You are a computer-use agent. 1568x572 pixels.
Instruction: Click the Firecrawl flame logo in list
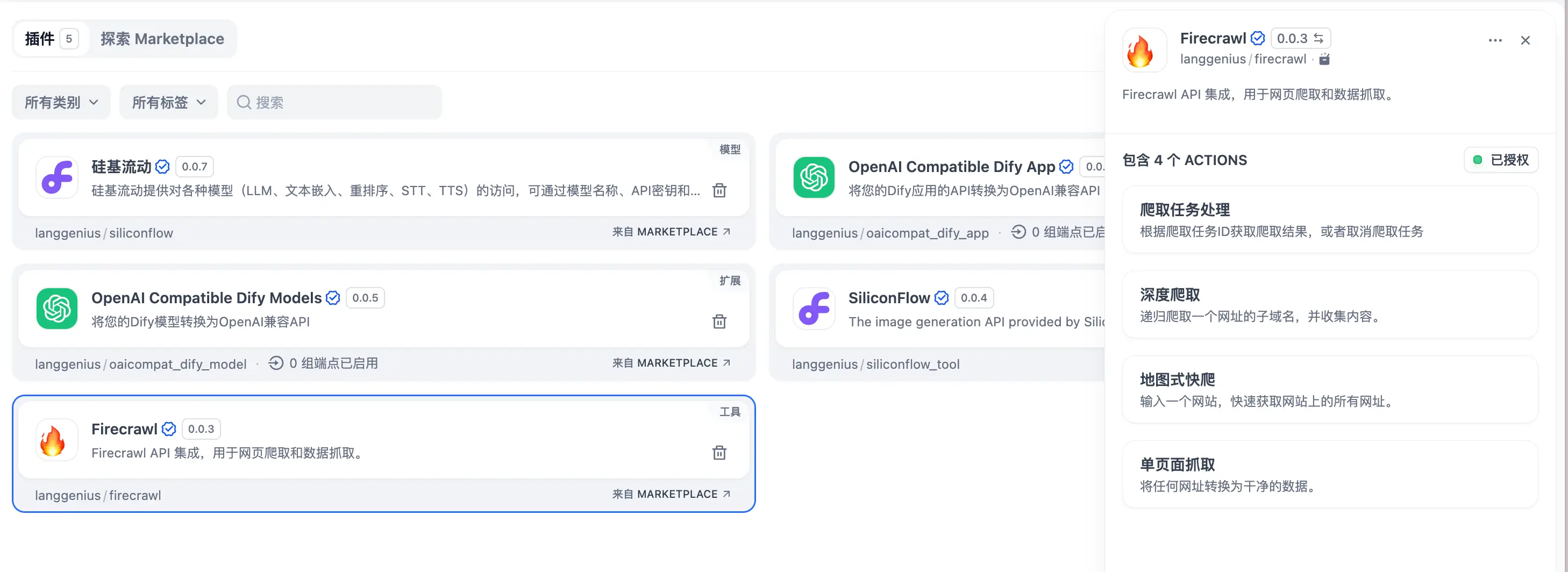56,439
